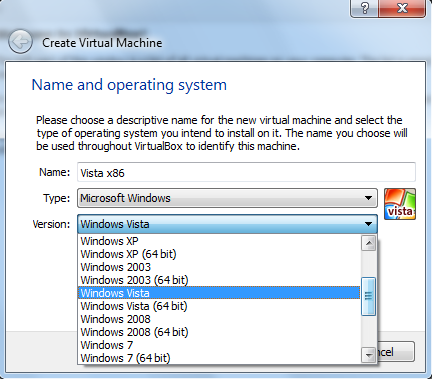Click the Vista OS icon
This screenshot has height=379, width=432.
pos(400,204)
